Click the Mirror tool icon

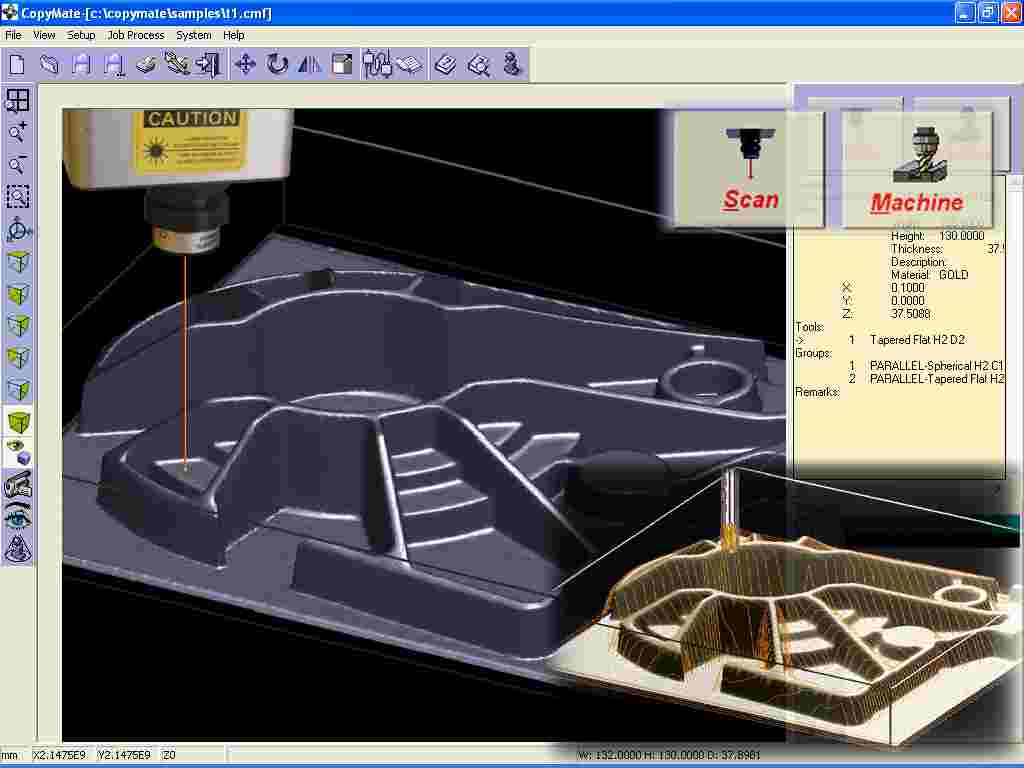(310, 65)
